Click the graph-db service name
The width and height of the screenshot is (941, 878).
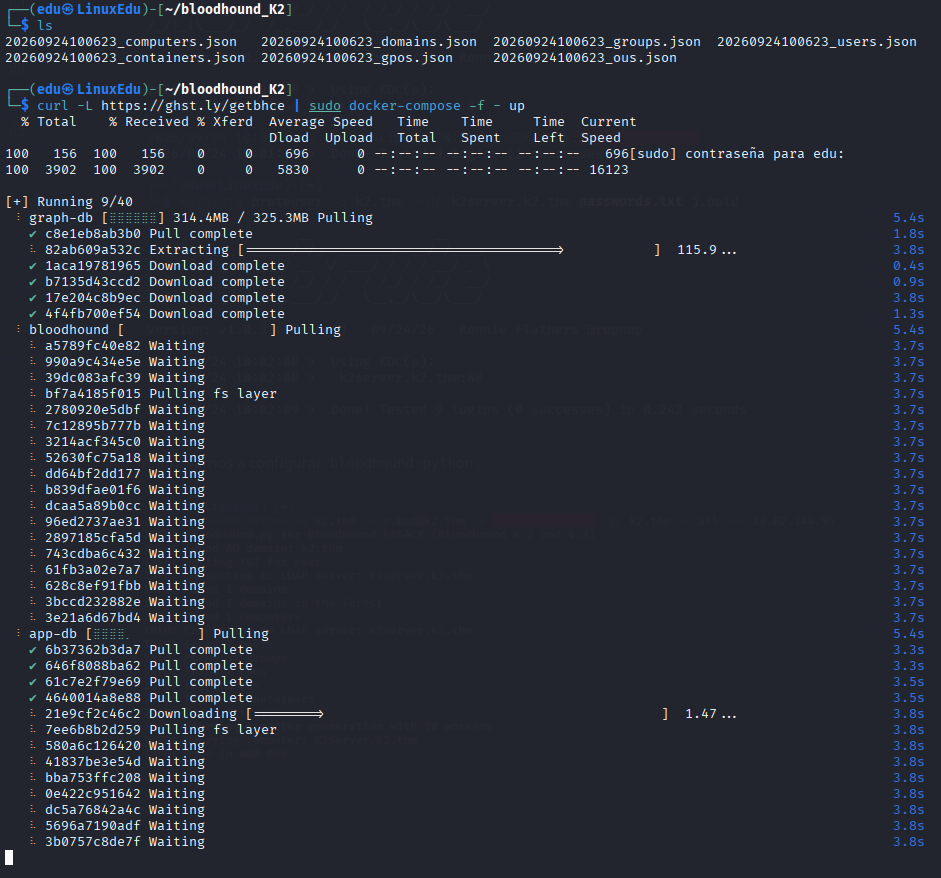click(x=61, y=218)
